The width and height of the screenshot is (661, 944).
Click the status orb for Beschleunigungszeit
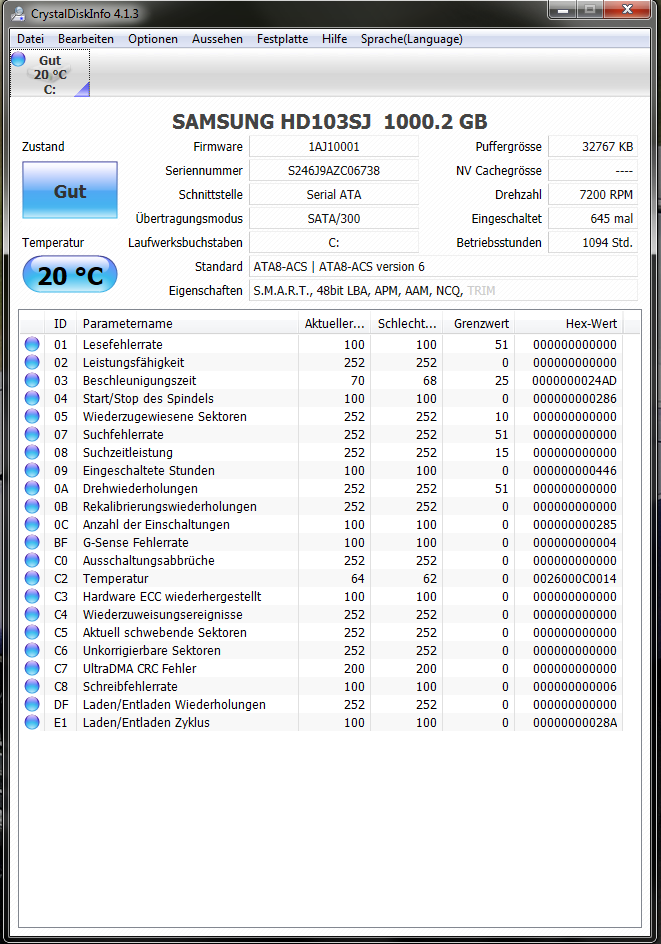[x=32, y=380]
